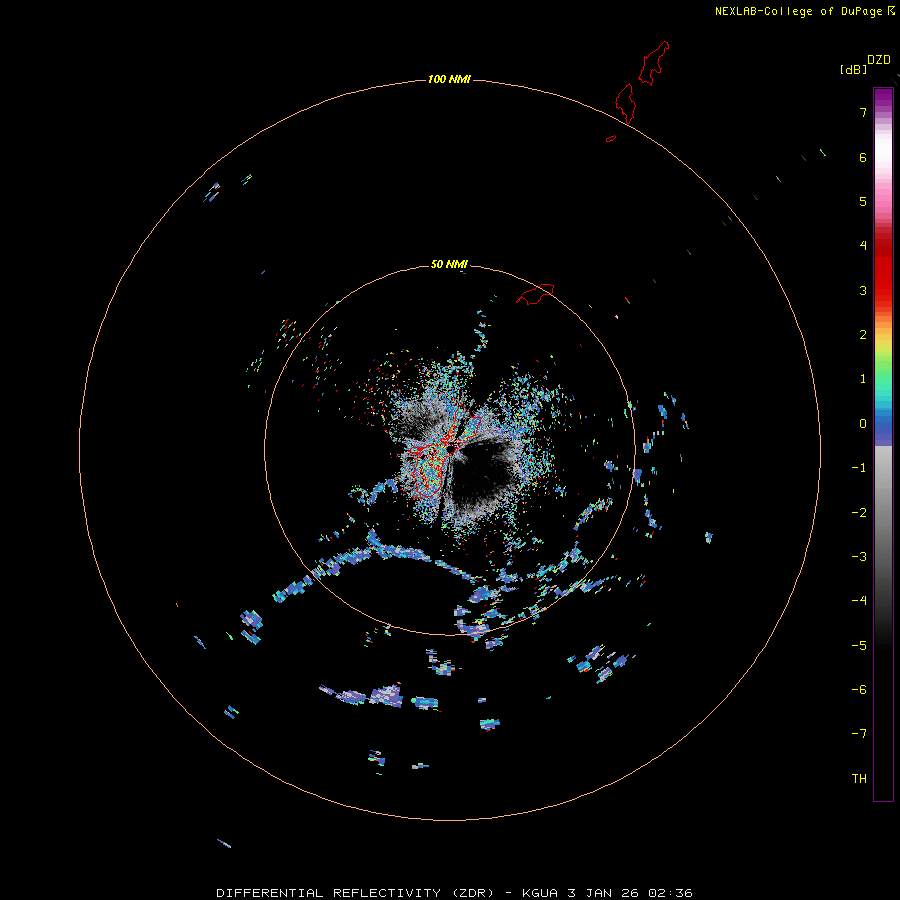Click the KGUA station identifier in caption
Image resolution: width=900 pixels, height=900 pixels.
pos(540,893)
